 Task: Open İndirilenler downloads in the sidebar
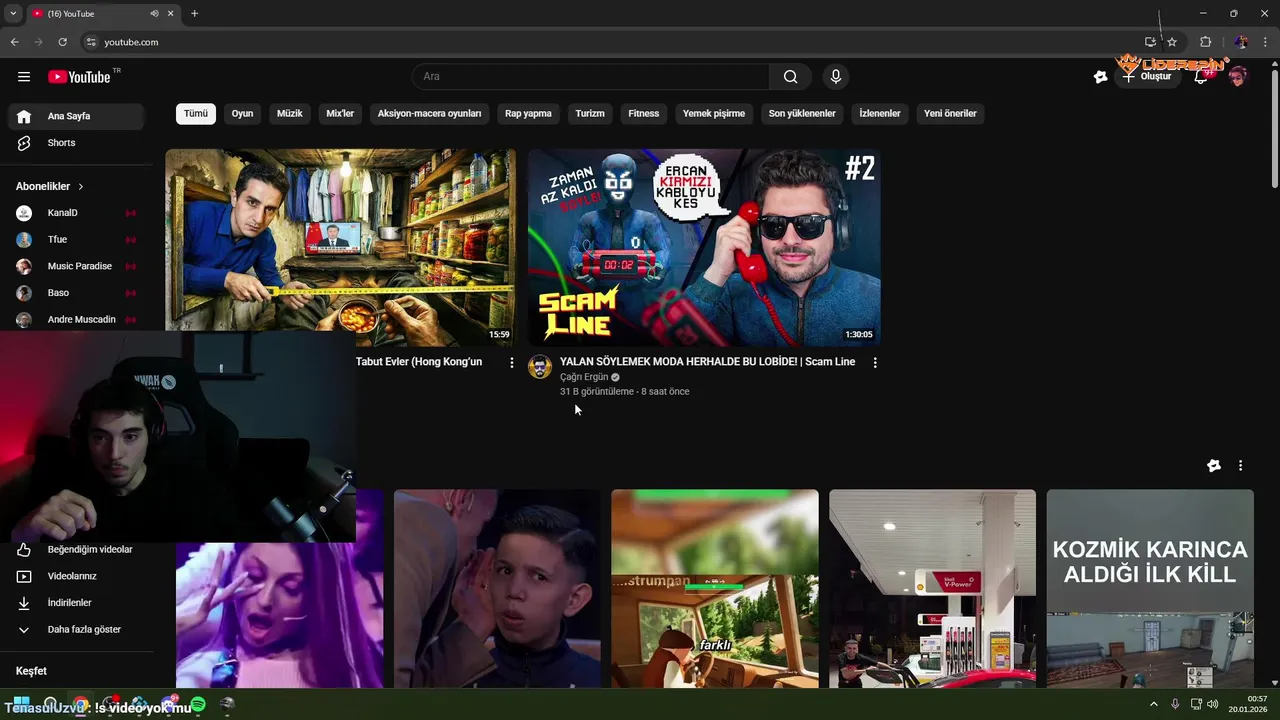[76, 603]
